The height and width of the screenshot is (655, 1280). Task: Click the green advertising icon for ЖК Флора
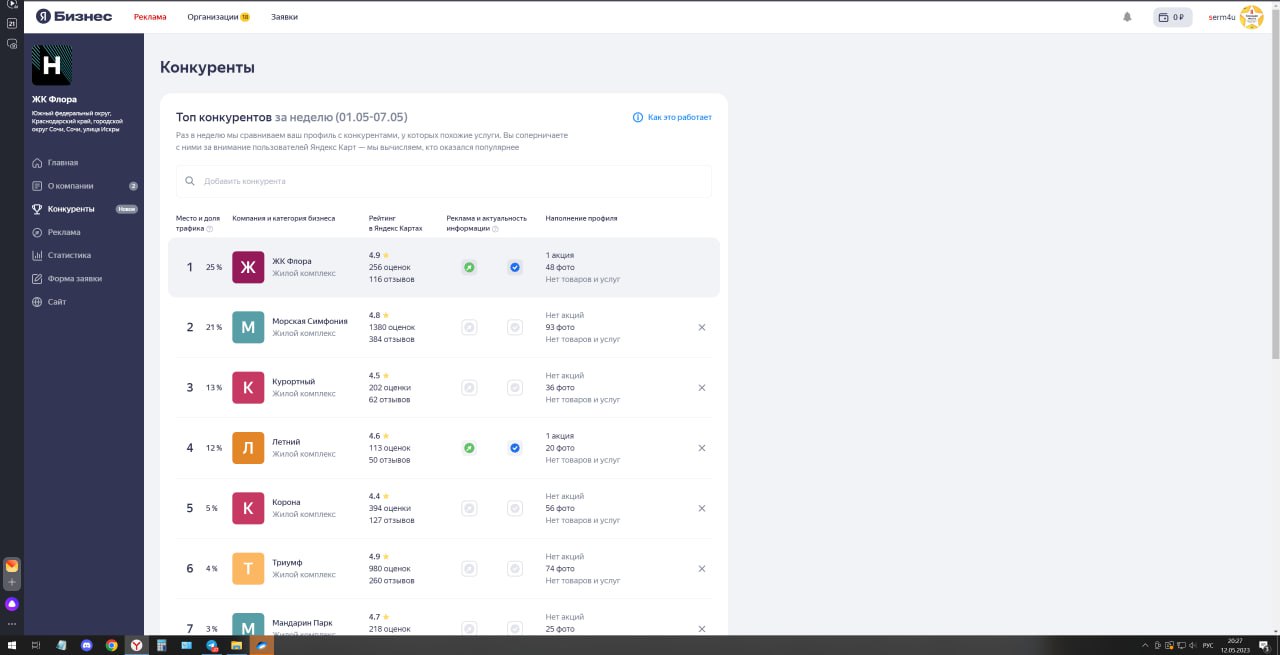(x=469, y=267)
